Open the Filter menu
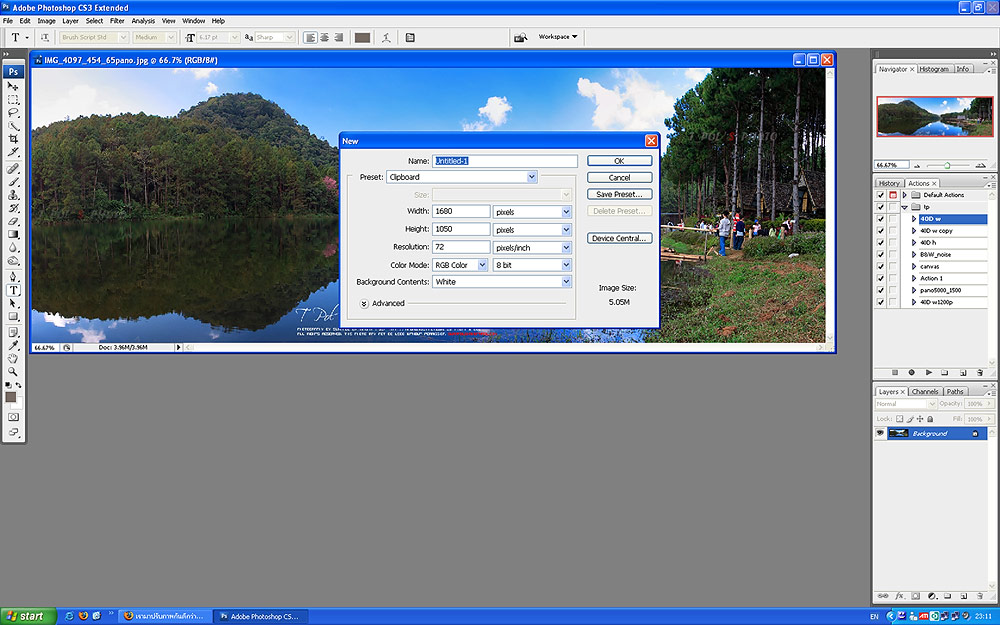1000x625 pixels. (x=118, y=20)
